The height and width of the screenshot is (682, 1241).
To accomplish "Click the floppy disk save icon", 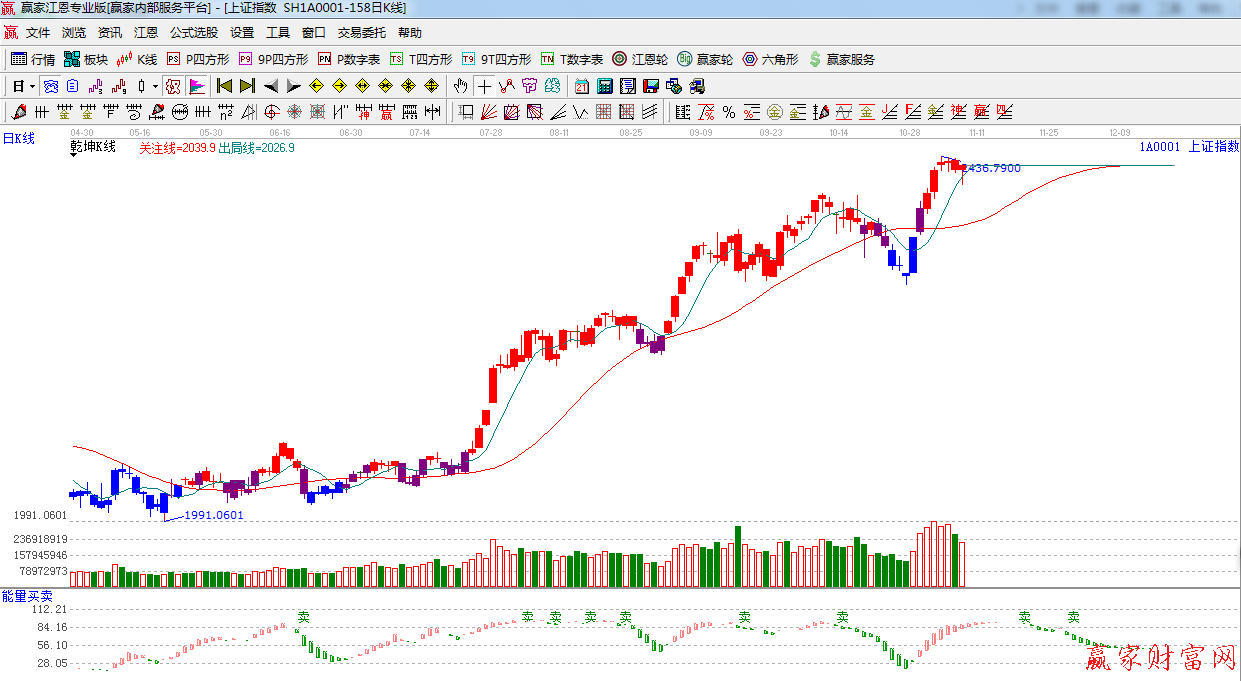I will [651, 86].
